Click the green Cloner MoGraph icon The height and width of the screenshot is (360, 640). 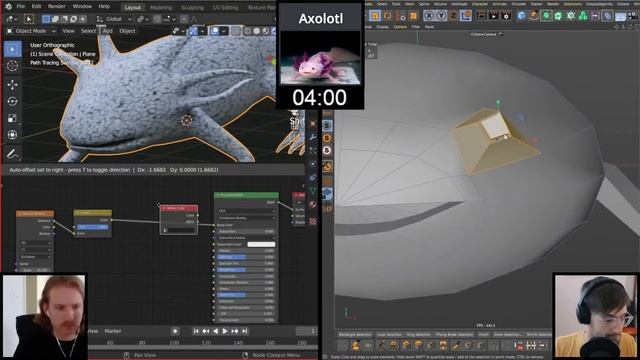click(x=583, y=16)
